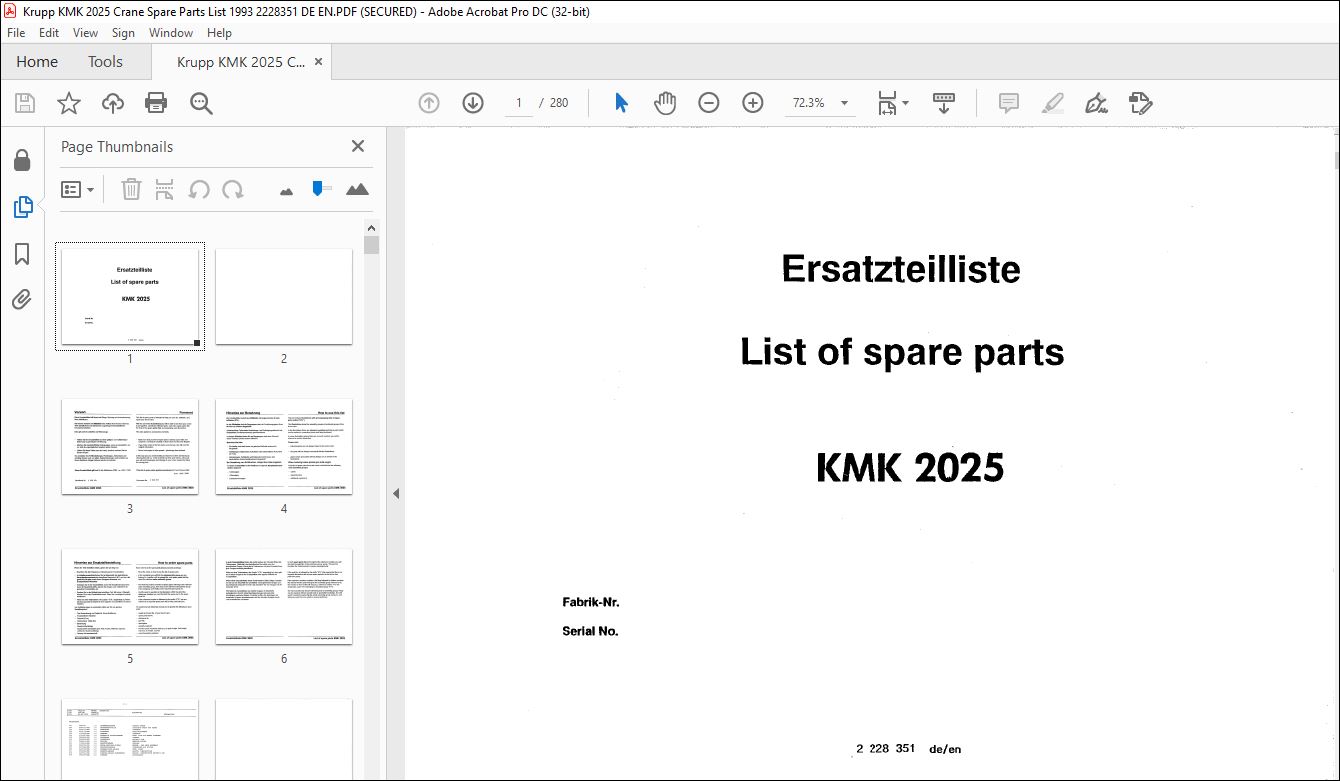The height and width of the screenshot is (781, 1340).
Task: Zoom in with plus button
Action: 753,103
